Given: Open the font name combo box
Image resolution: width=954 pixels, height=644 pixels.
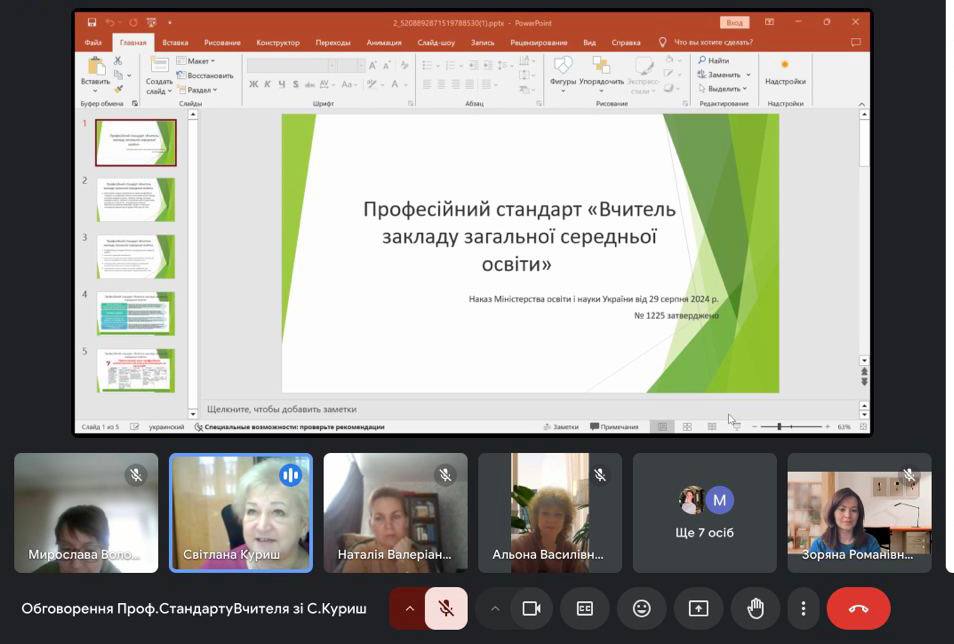Looking at the screenshot, I should [x=291, y=65].
